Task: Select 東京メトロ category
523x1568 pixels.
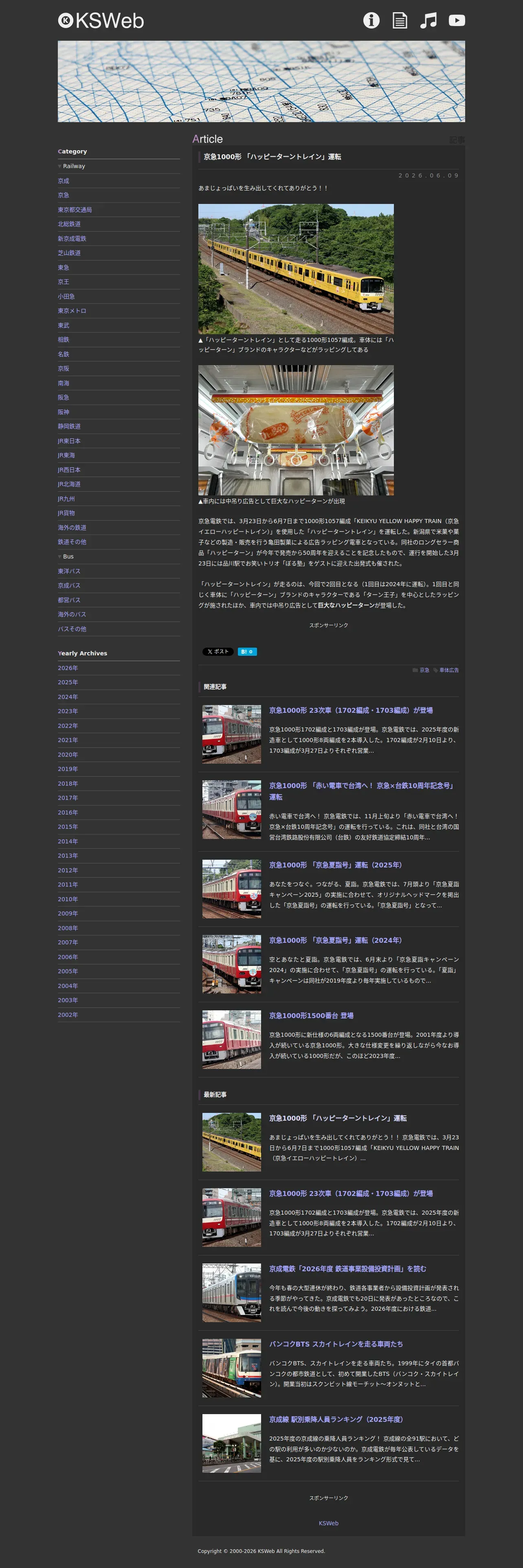Action: click(x=72, y=311)
